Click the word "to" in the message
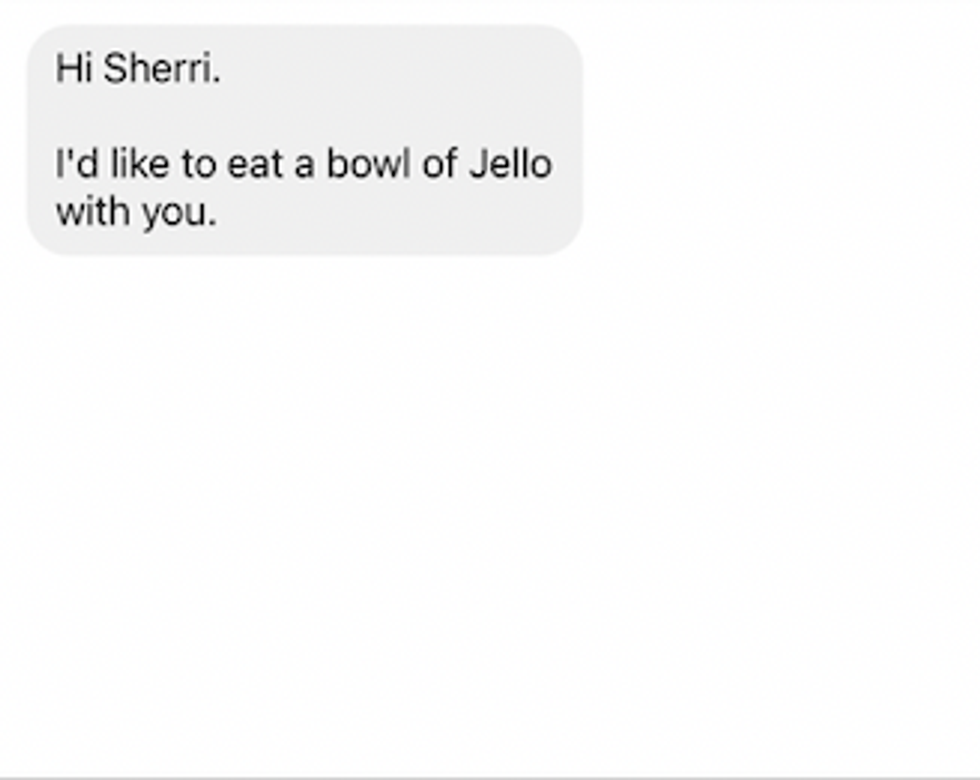Screen dimensions: 980x780 click(198, 165)
